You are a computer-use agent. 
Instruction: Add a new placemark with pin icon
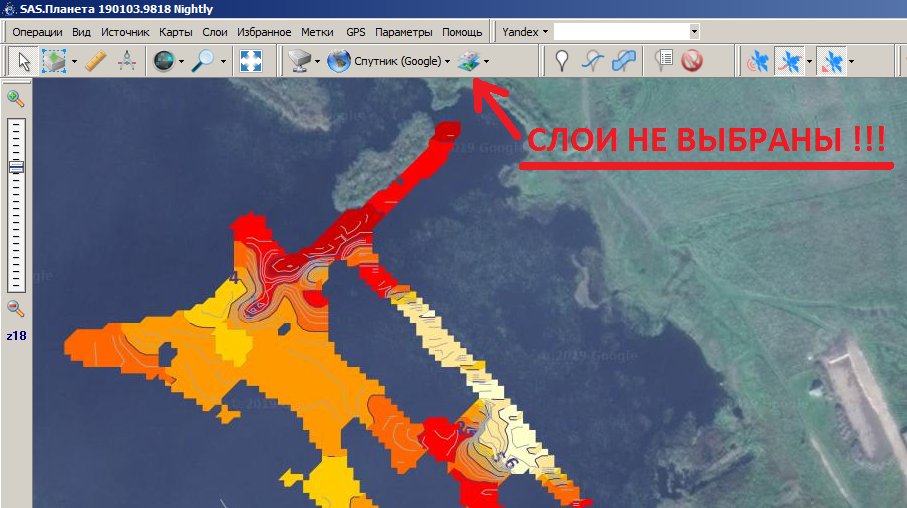[563, 62]
